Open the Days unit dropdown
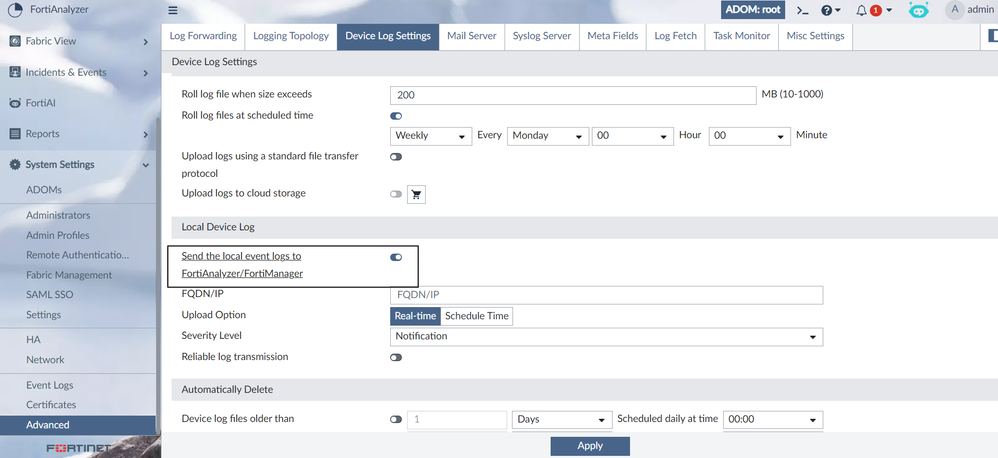 [x=562, y=420]
